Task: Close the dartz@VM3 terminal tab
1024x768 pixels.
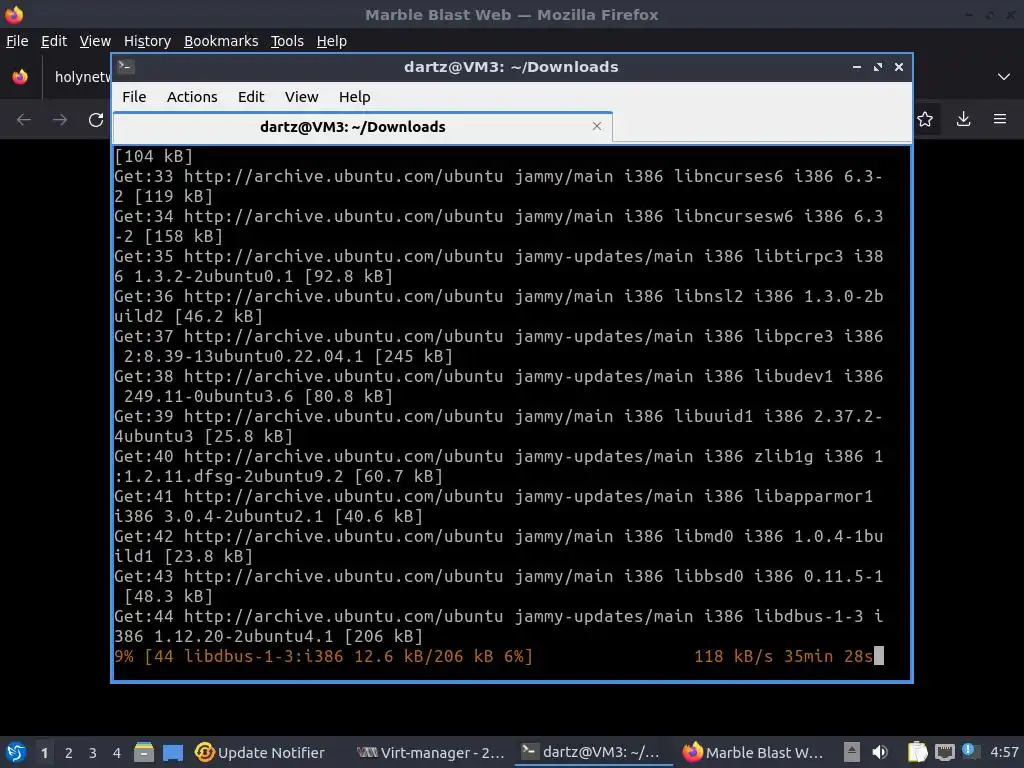Action: [x=596, y=126]
